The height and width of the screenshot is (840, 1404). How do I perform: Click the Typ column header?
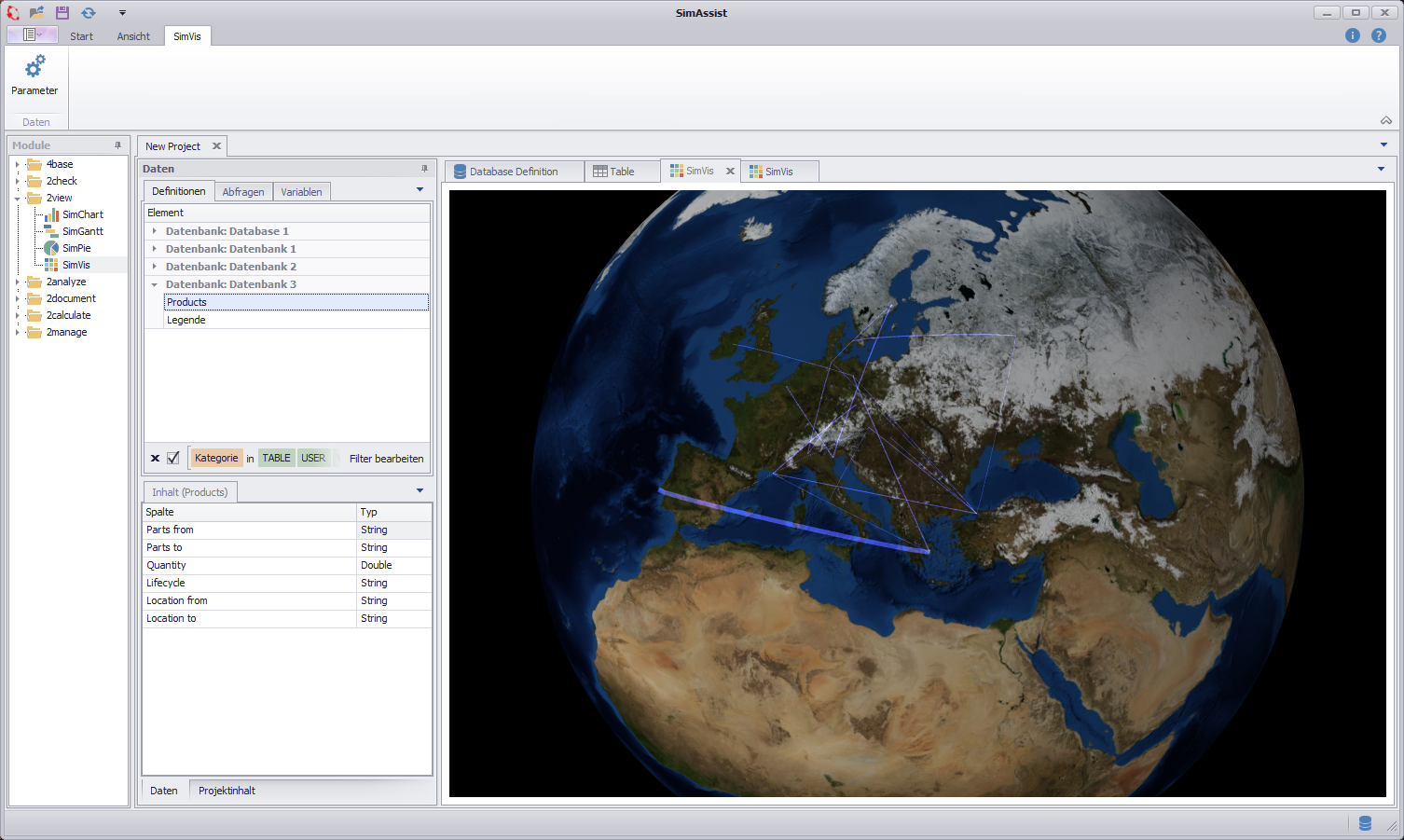(x=394, y=512)
